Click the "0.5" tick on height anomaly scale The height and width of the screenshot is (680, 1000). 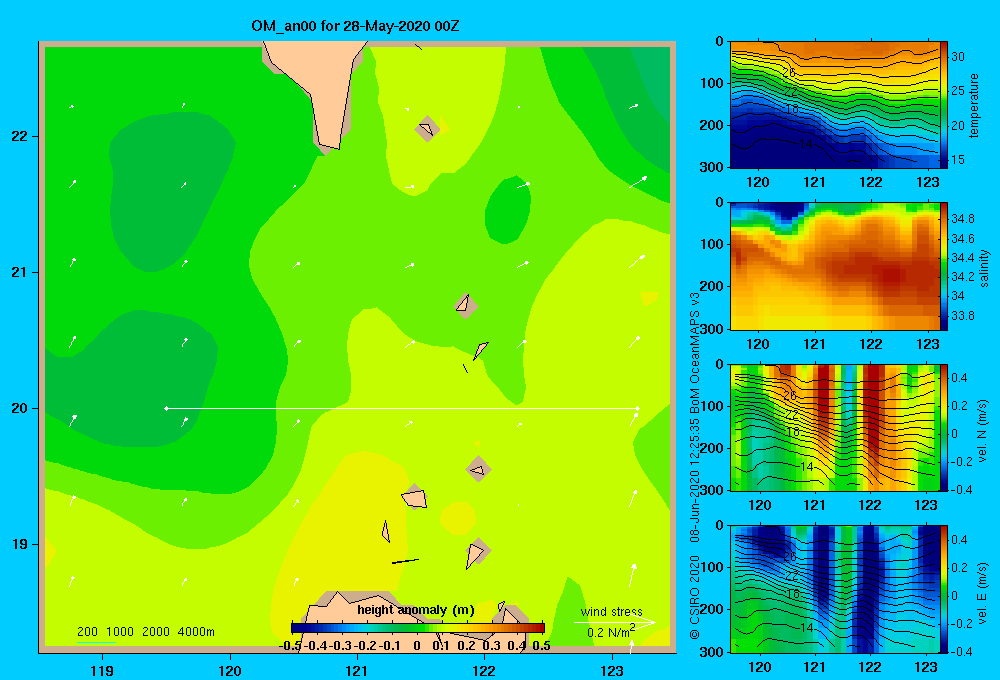point(541,645)
